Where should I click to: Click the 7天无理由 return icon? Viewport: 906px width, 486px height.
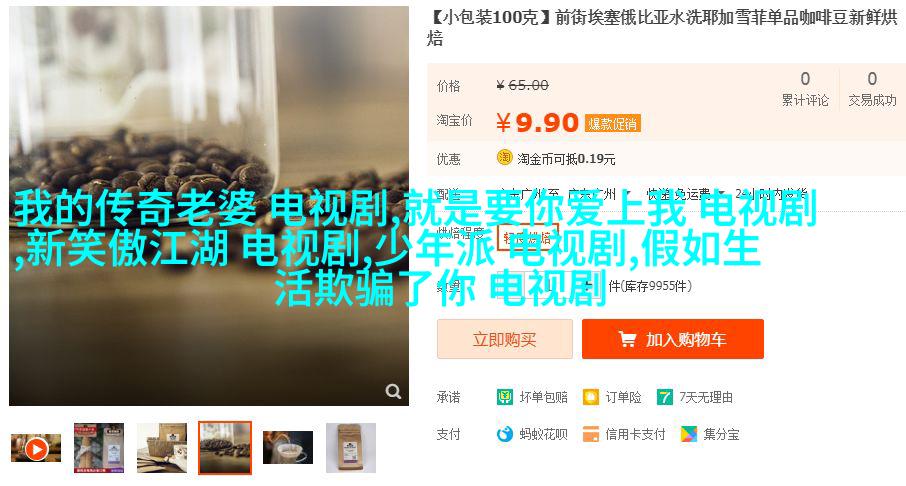pos(664,397)
